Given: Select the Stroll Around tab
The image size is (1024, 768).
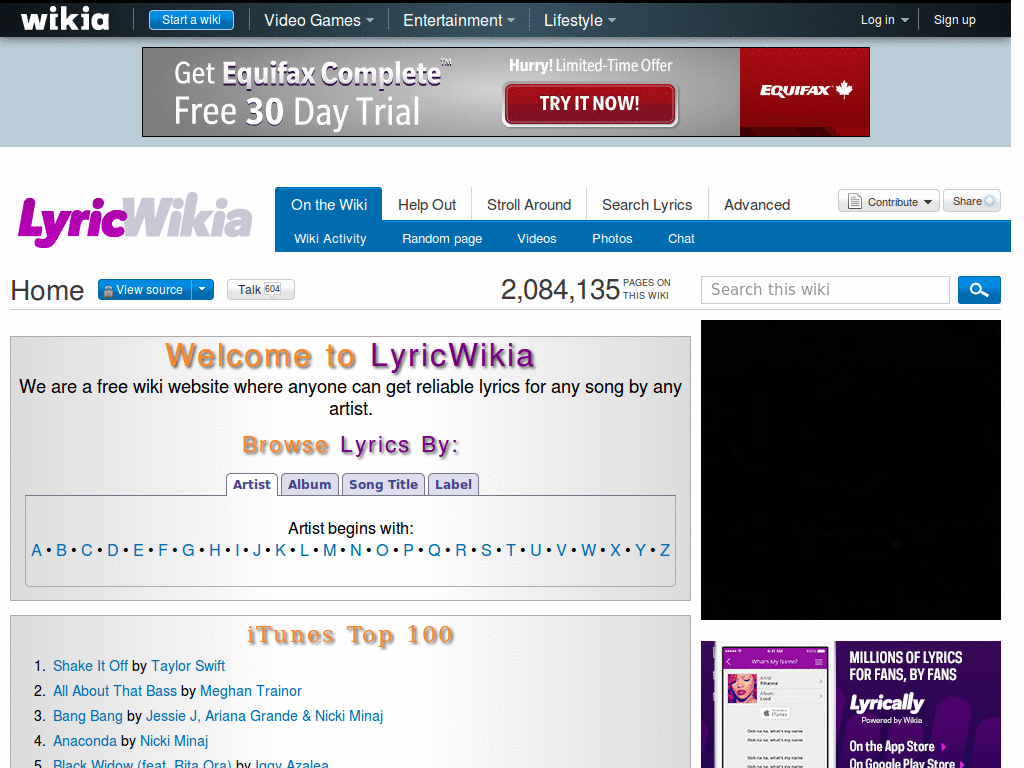Looking at the screenshot, I should tap(529, 204).
